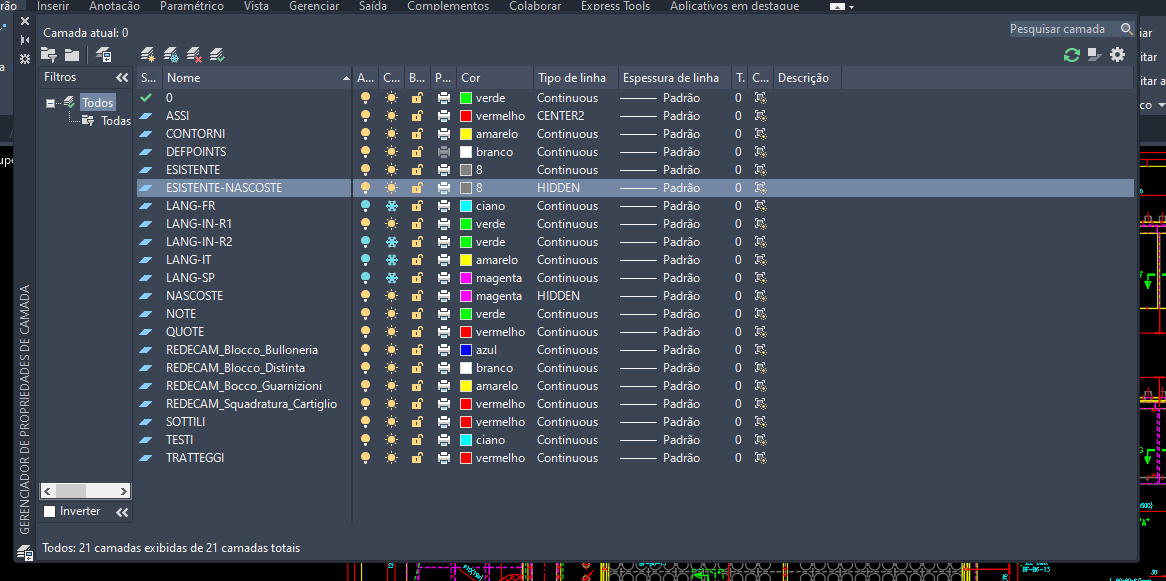Thaw the LANG-FR layer snowflake icon
The width and height of the screenshot is (1166, 581).
391,206
